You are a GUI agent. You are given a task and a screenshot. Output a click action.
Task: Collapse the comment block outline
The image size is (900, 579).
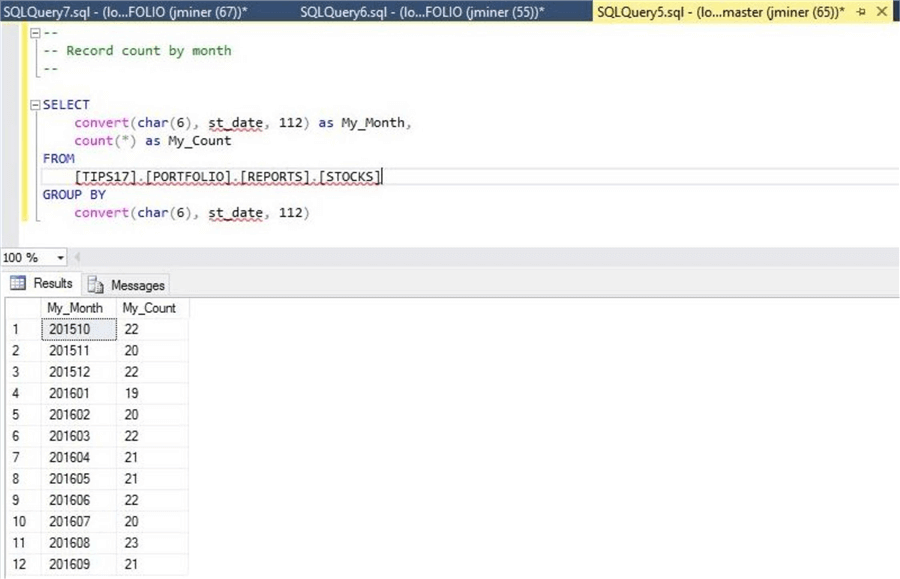[36, 33]
